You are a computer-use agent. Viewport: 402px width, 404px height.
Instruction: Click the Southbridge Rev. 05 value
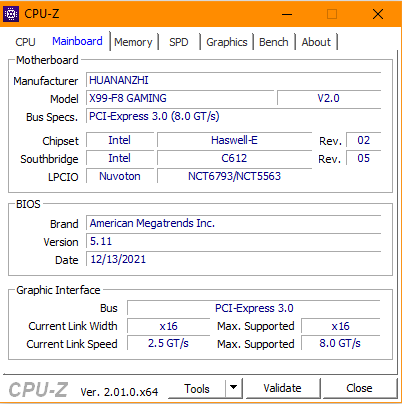tap(363, 158)
